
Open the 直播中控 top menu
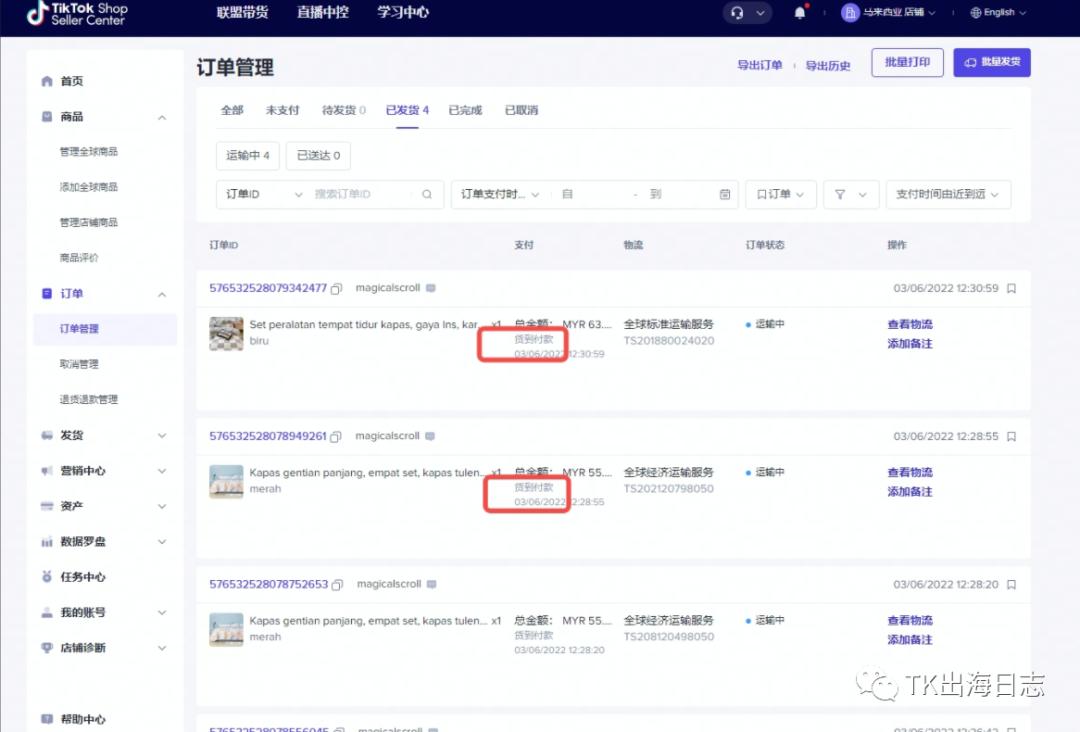(323, 13)
